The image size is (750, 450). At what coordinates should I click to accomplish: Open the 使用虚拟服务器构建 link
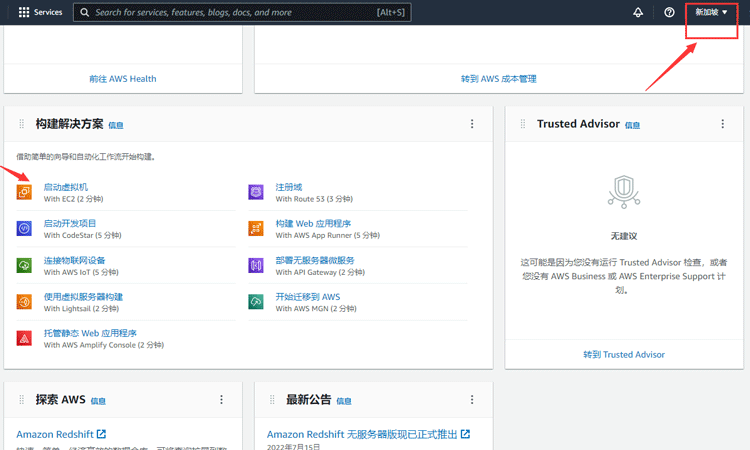pos(83,296)
